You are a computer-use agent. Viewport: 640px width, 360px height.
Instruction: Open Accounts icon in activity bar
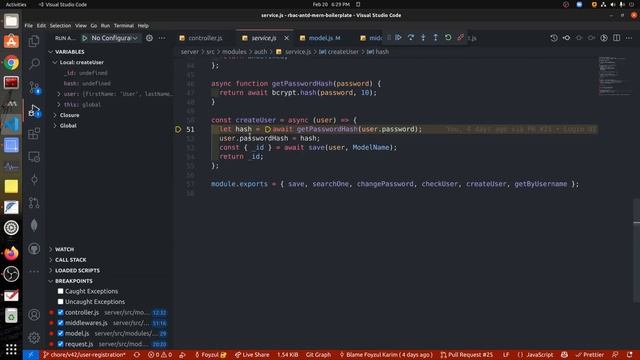click(34, 315)
